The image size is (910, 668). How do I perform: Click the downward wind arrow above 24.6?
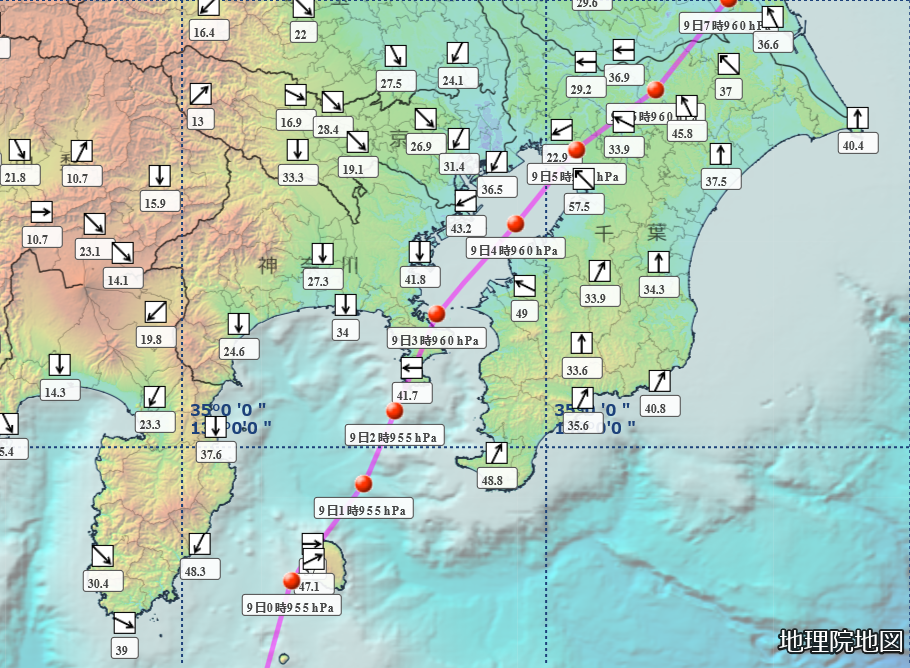pos(237,324)
